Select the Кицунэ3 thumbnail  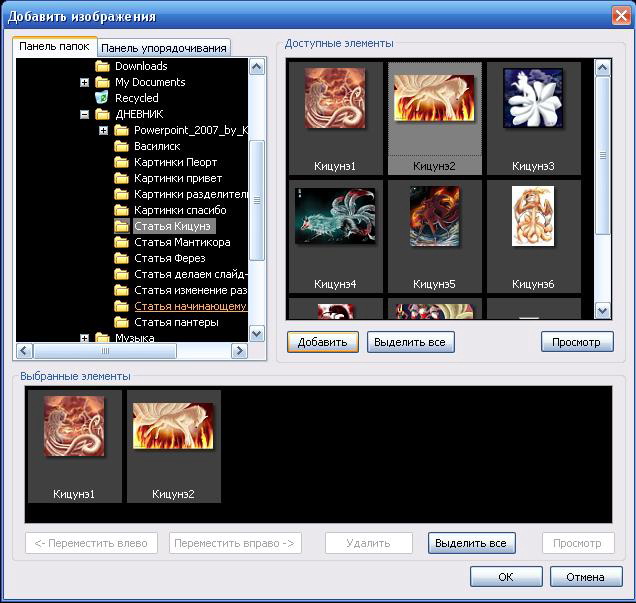(x=533, y=118)
